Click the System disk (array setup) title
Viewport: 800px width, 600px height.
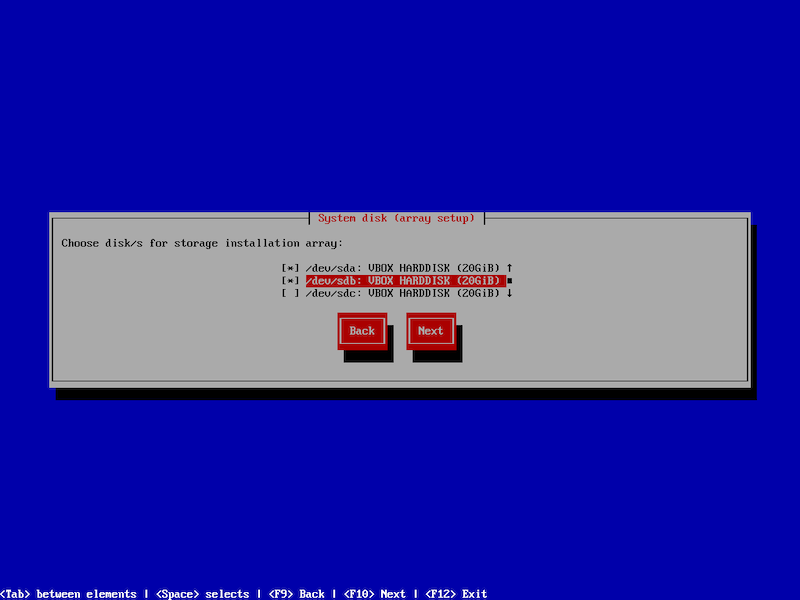point(396,218)
